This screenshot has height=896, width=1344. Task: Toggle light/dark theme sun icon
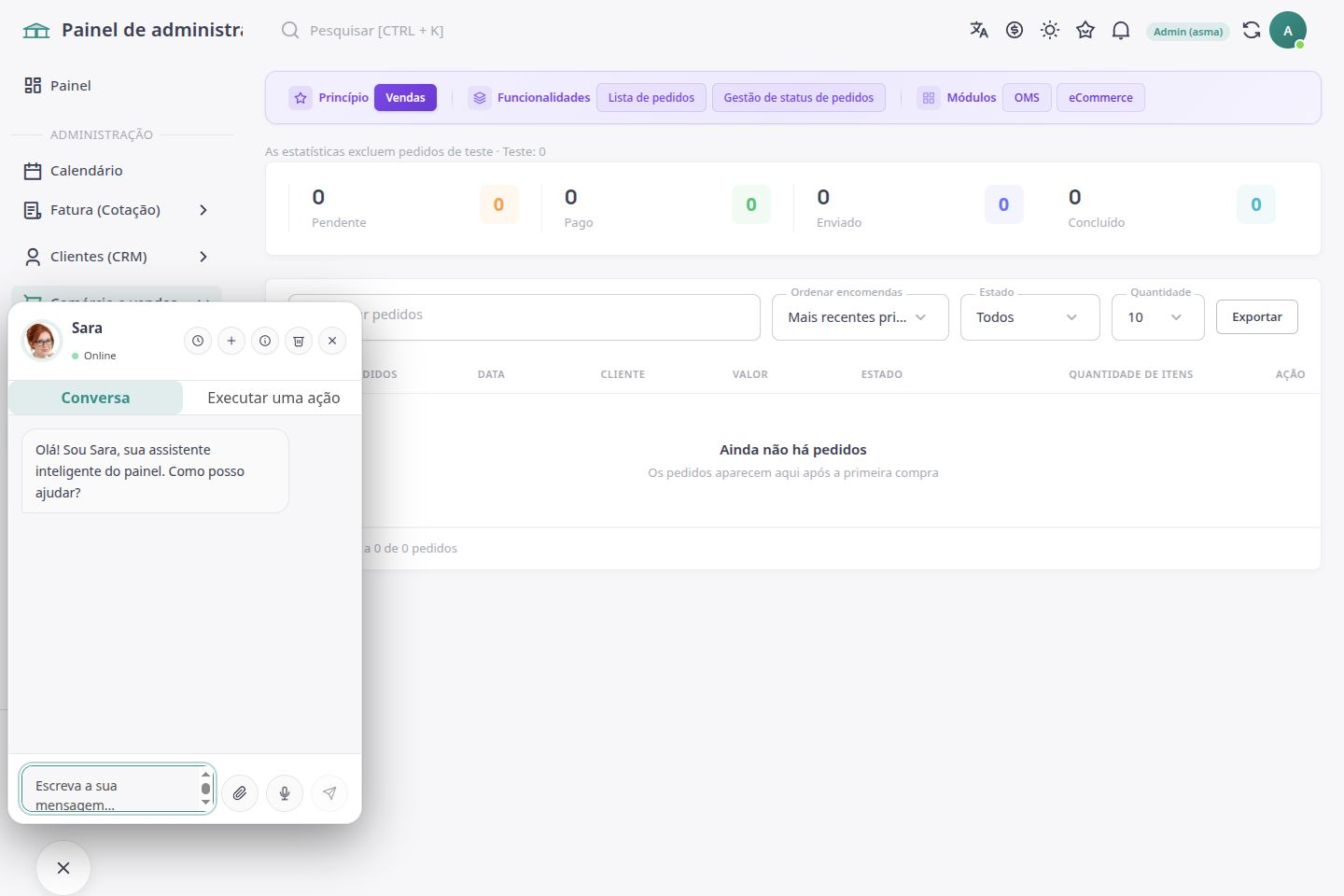(x=1050, y=30)
